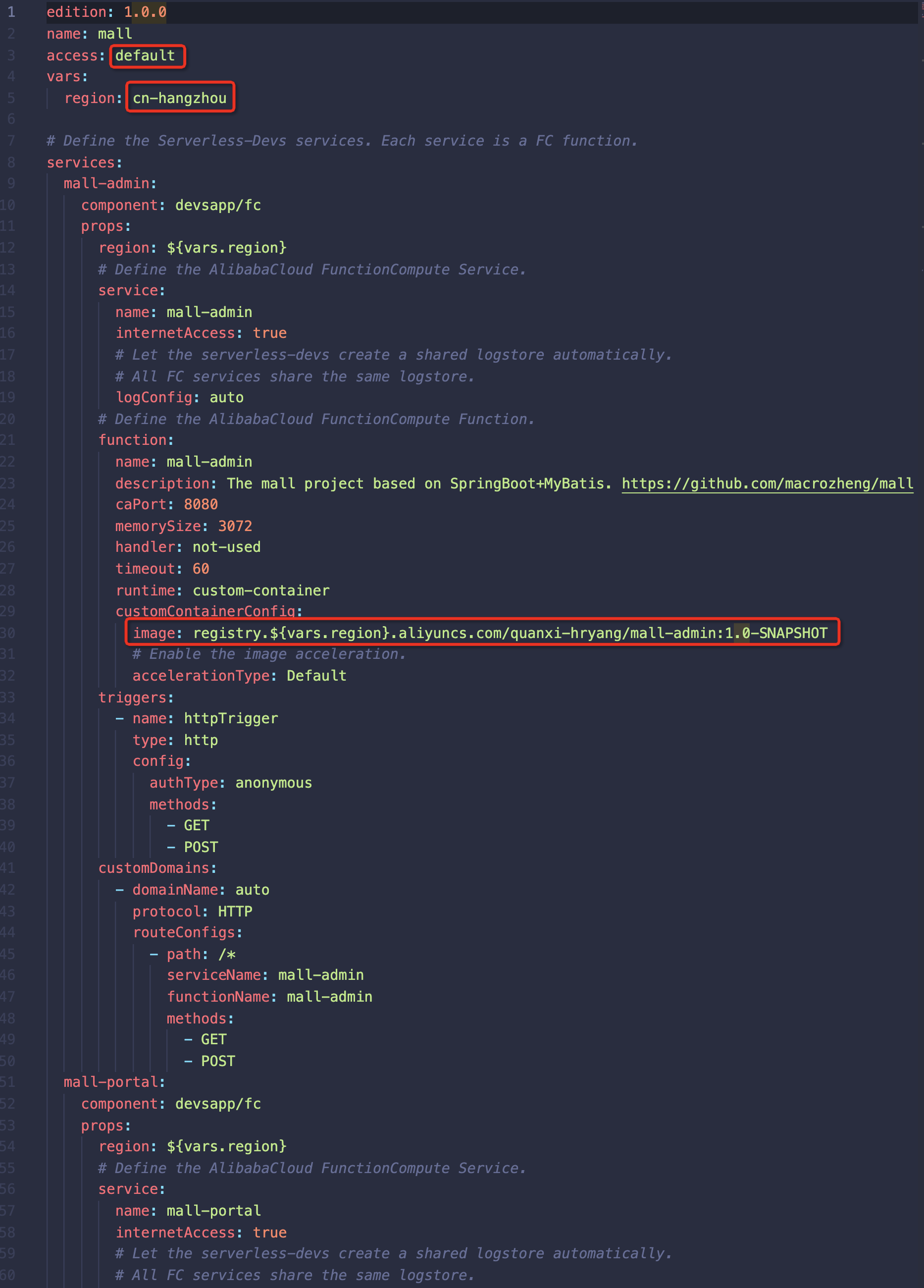Viewport: 924px width, 1288px height.
Task: Click line number 1 in the gutter
Action: tap(11, 12)
